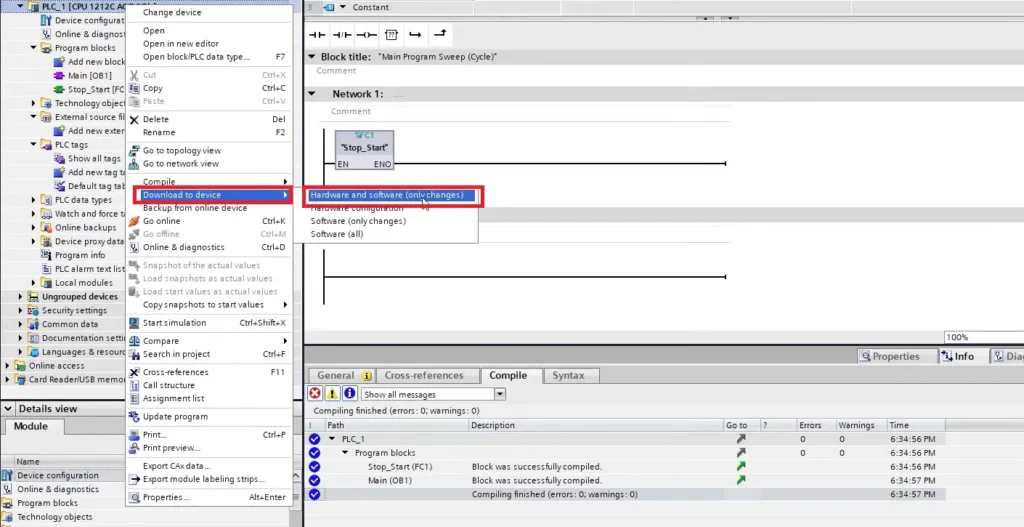Open the Compile submenu in context menu
Image resolution: width=1024 pixels, height=527 pixels.
pyautogui.click(x=209, y=182)
